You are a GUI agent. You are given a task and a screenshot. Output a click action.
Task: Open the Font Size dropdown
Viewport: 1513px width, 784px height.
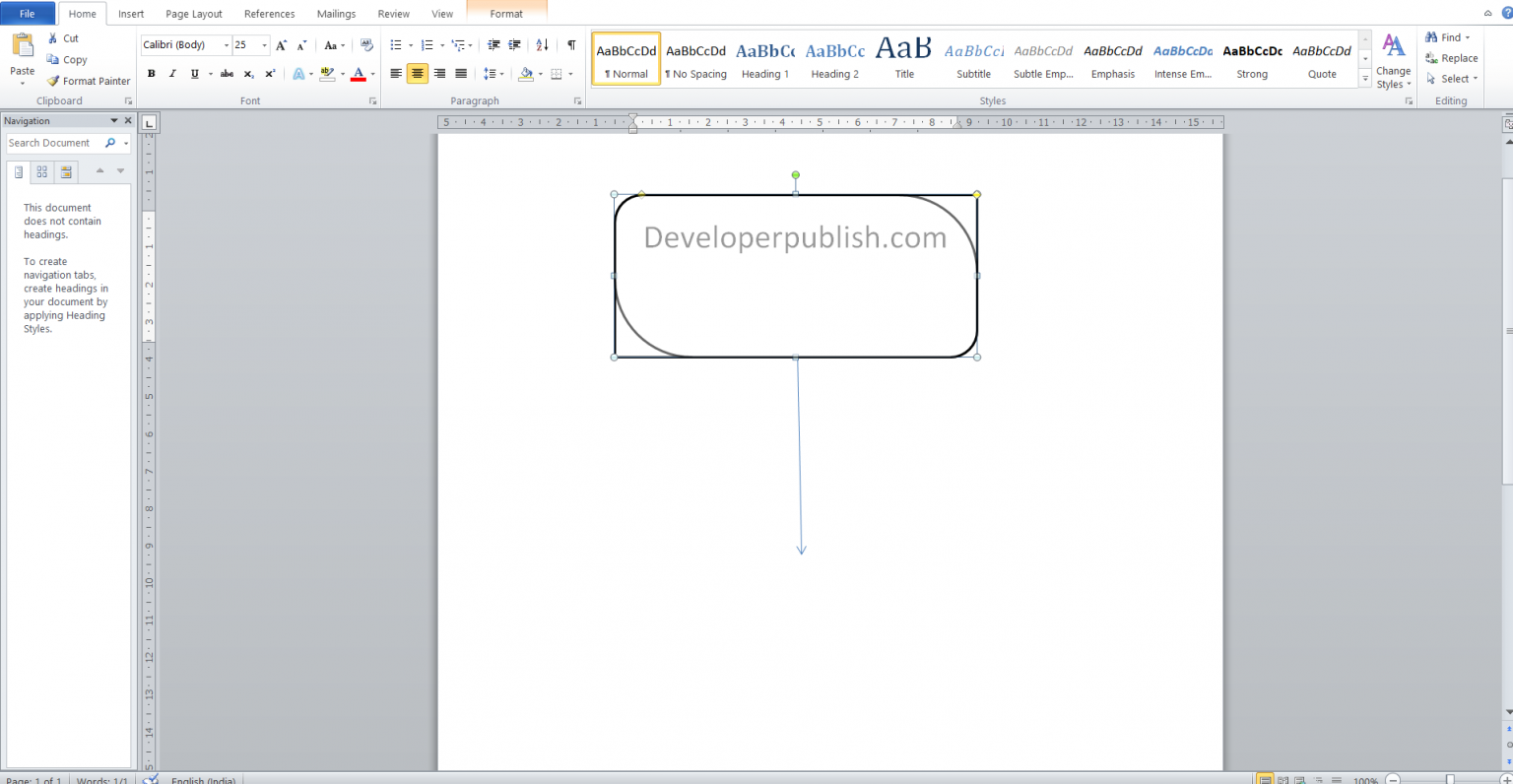[x=263, y=44]
